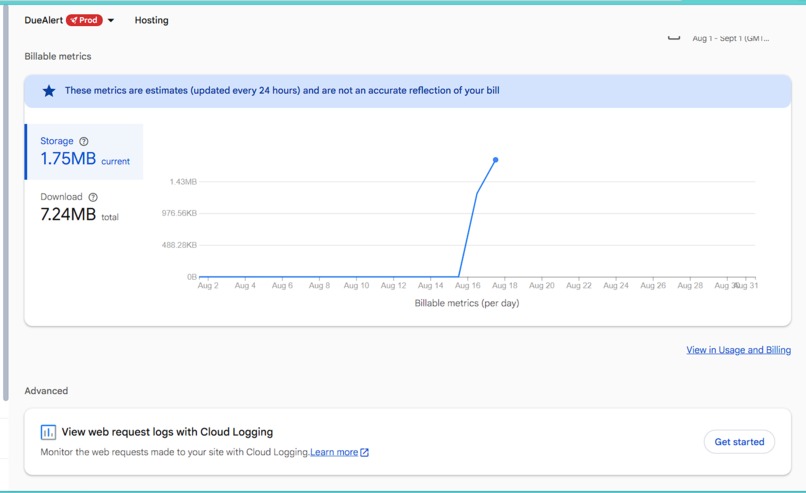Image resolution: width=806 pixels, height=493 pixels.
Task: Open the Hosting section label
Action: [152, 20]
